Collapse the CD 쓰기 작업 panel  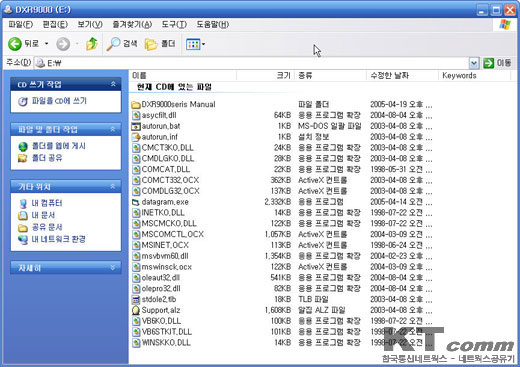coord(113,84)
